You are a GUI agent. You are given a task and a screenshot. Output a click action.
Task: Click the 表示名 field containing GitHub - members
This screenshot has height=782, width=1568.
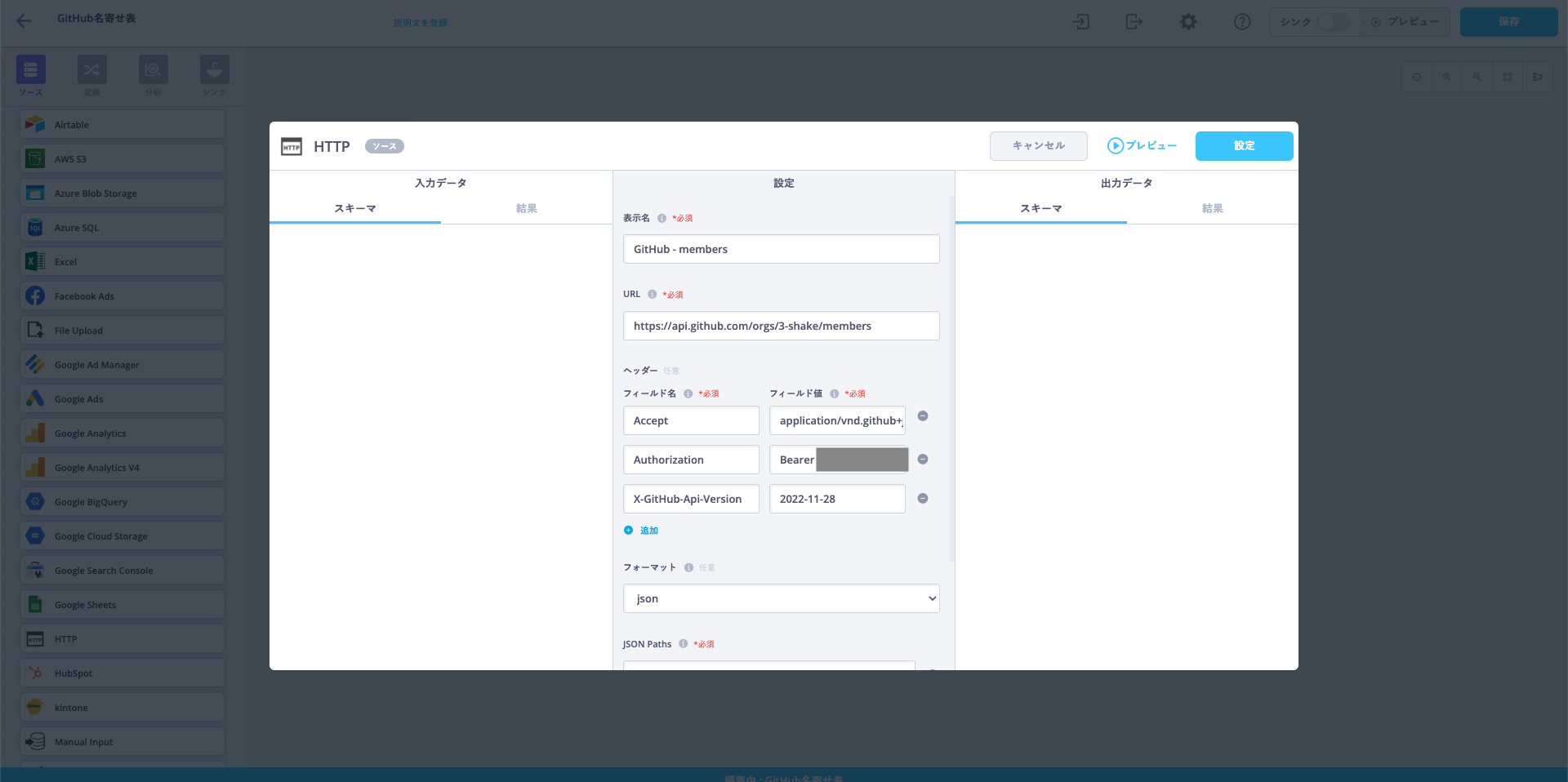click(781, 249)
